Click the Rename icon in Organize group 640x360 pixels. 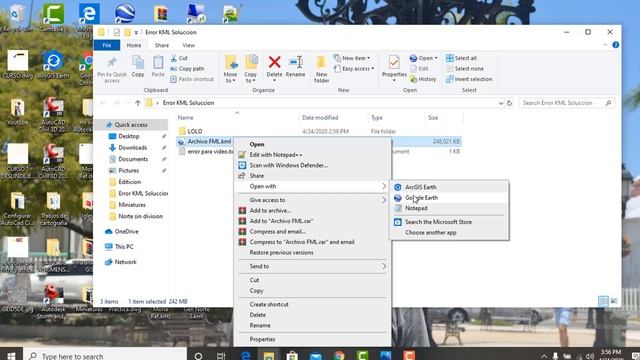[x=296, y=62]
